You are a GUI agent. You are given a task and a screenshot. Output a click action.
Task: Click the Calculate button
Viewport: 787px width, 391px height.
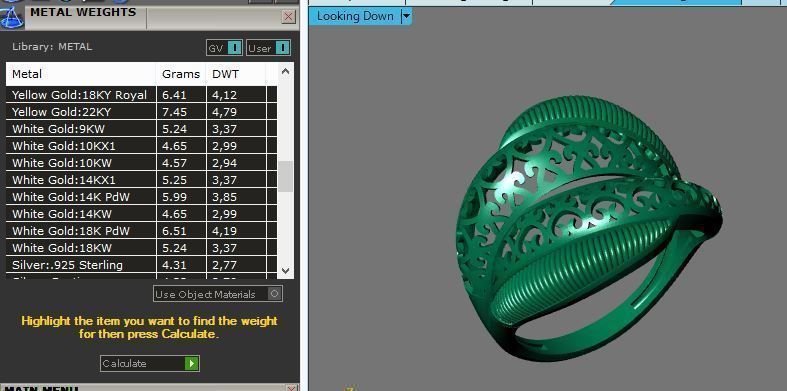click(x=150, y=363)
